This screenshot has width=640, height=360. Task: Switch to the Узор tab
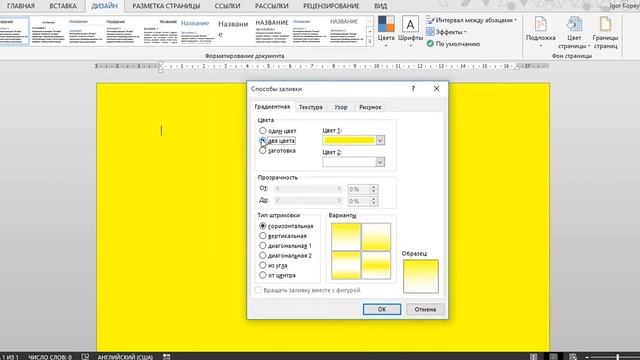pos(340,107)
